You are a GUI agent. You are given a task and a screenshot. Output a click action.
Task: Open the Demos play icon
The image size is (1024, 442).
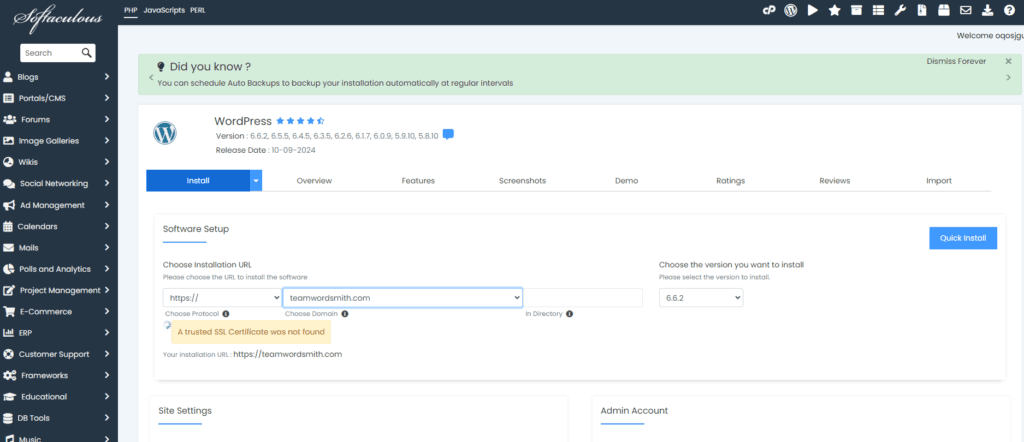click(x=812, y=10)
